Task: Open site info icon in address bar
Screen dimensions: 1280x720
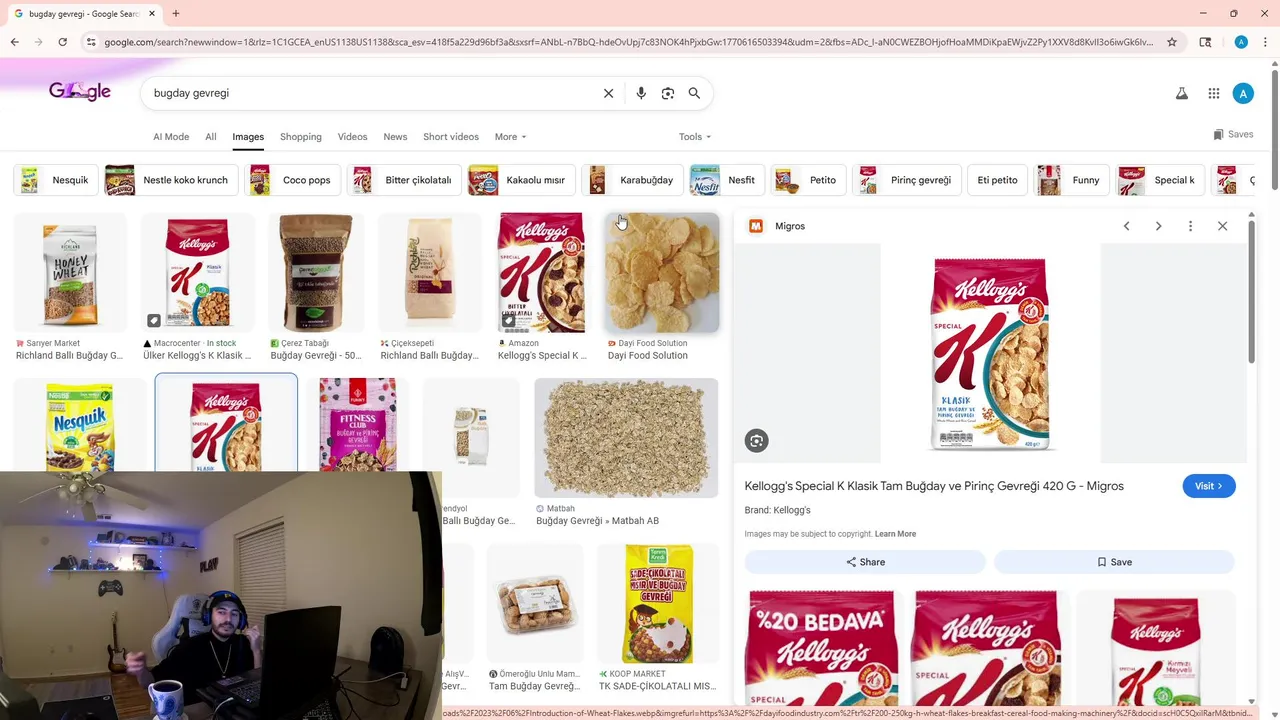Action: 91,42
